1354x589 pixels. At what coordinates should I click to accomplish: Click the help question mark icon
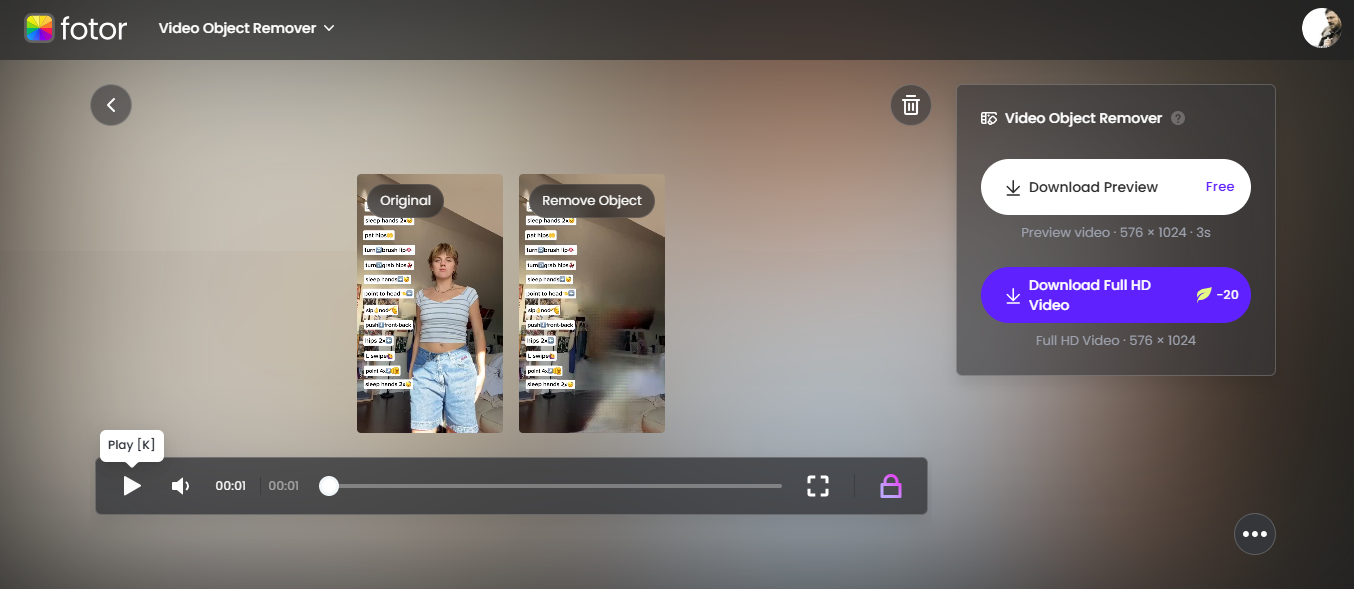coord(1178,118)
